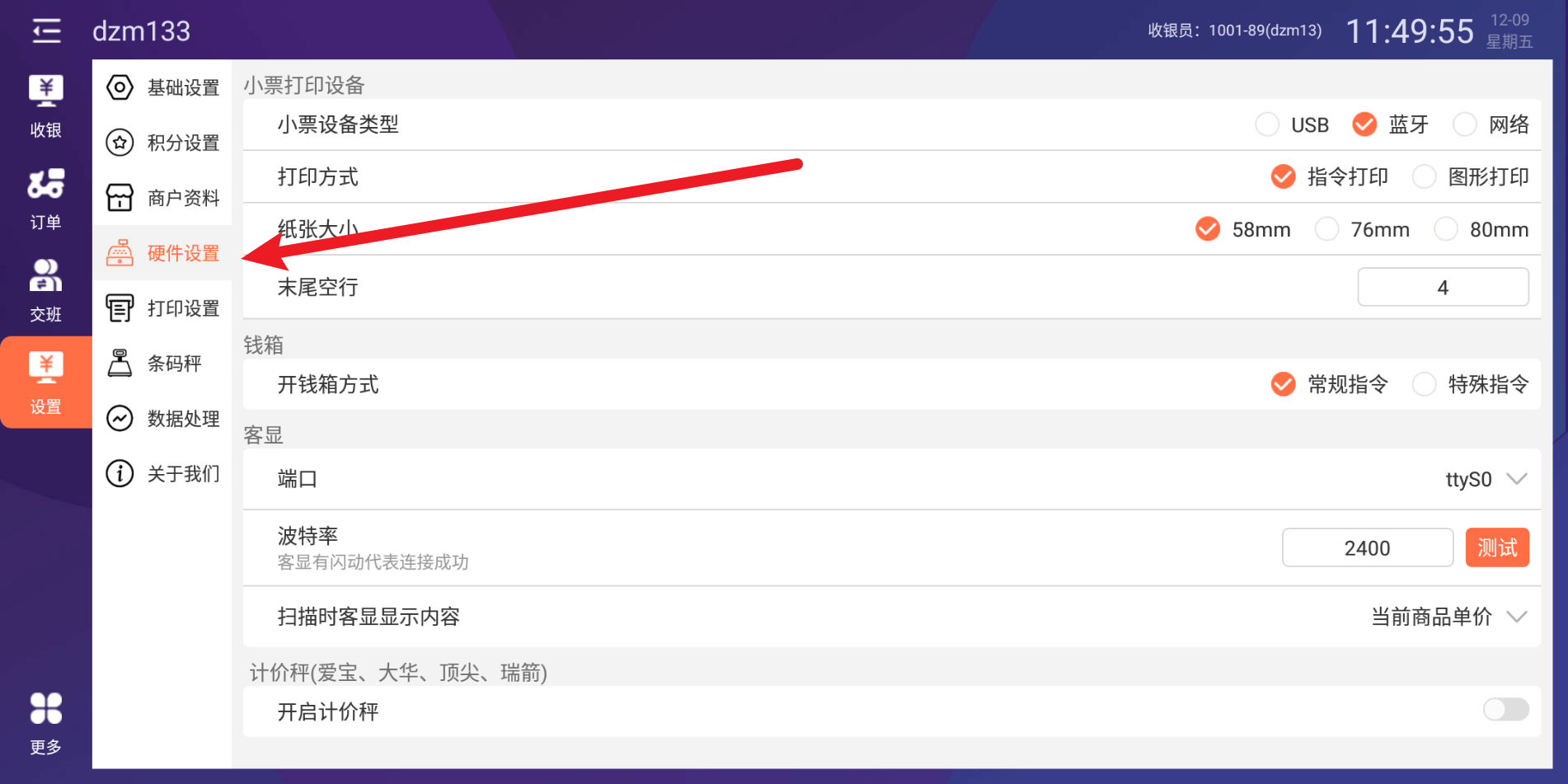Click the 开钱箱方式 label

tap(328, 384)
